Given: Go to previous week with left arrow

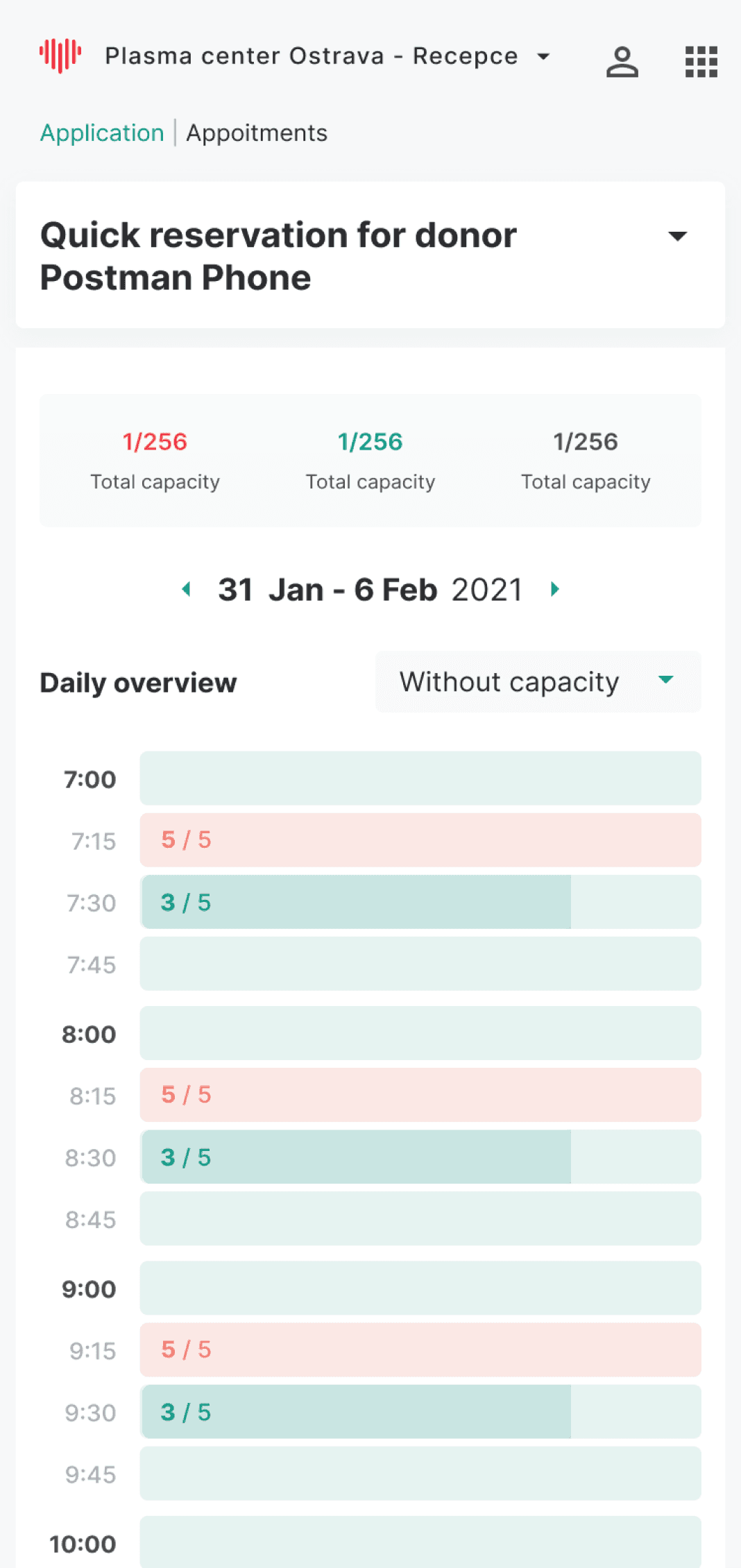Looking at the screenshot, I should 186,589.
